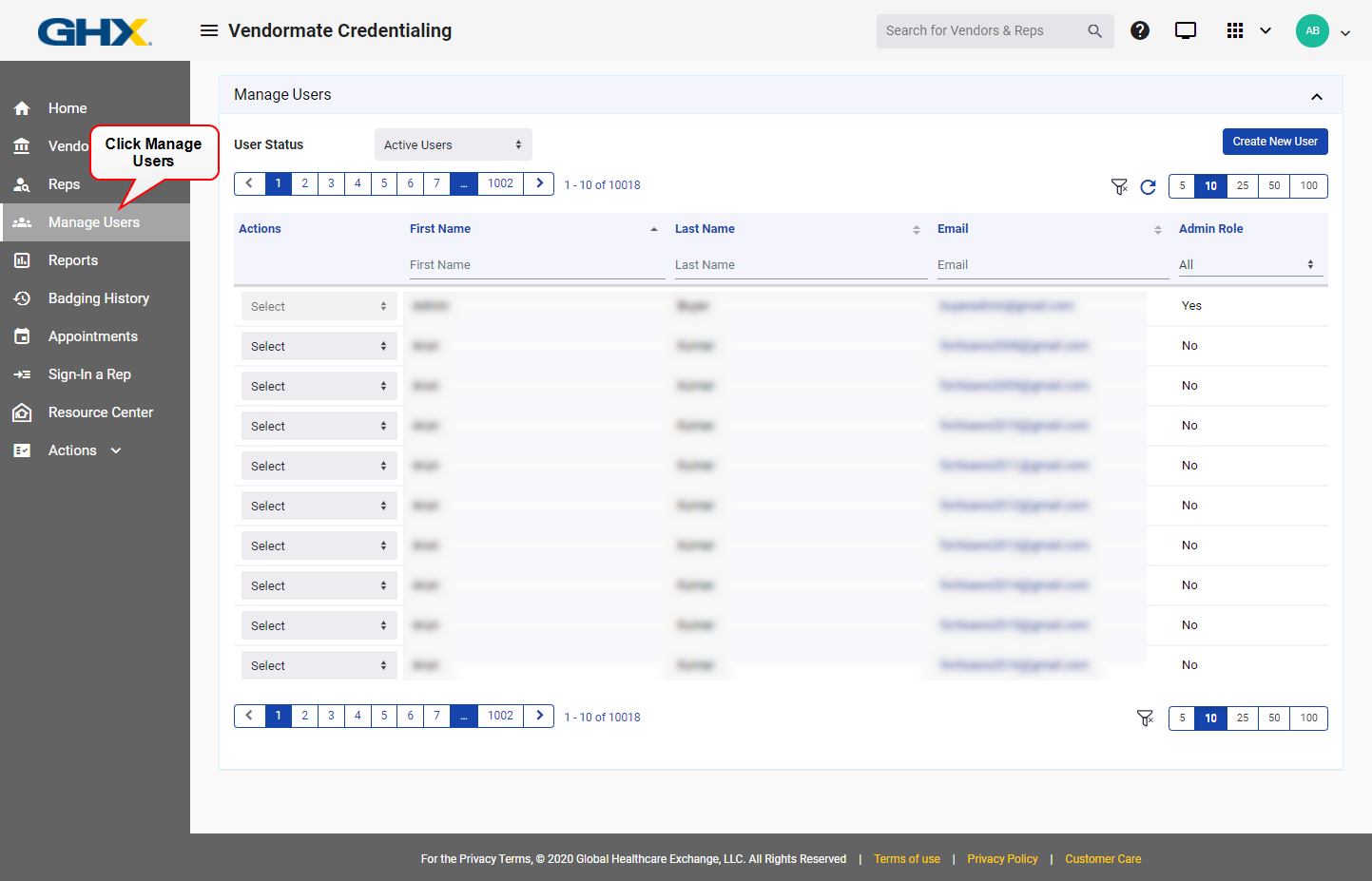Open Select action dropdown for Yes admin row

pyautogui.click(x=319, y=306)
